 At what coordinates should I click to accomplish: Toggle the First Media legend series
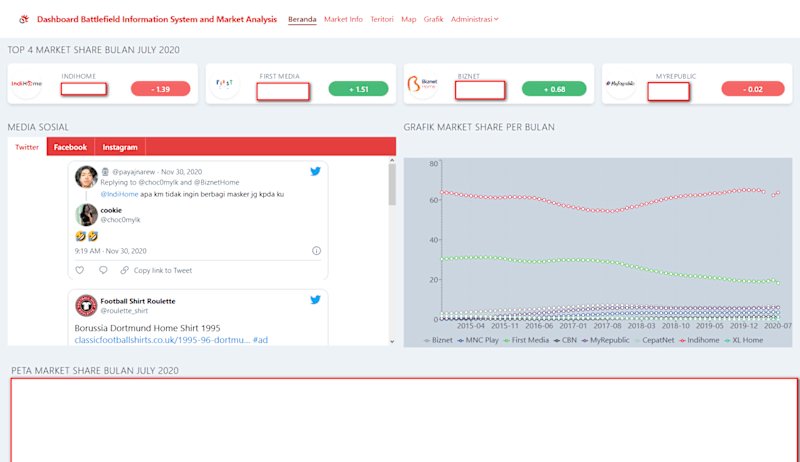point(526,340)
